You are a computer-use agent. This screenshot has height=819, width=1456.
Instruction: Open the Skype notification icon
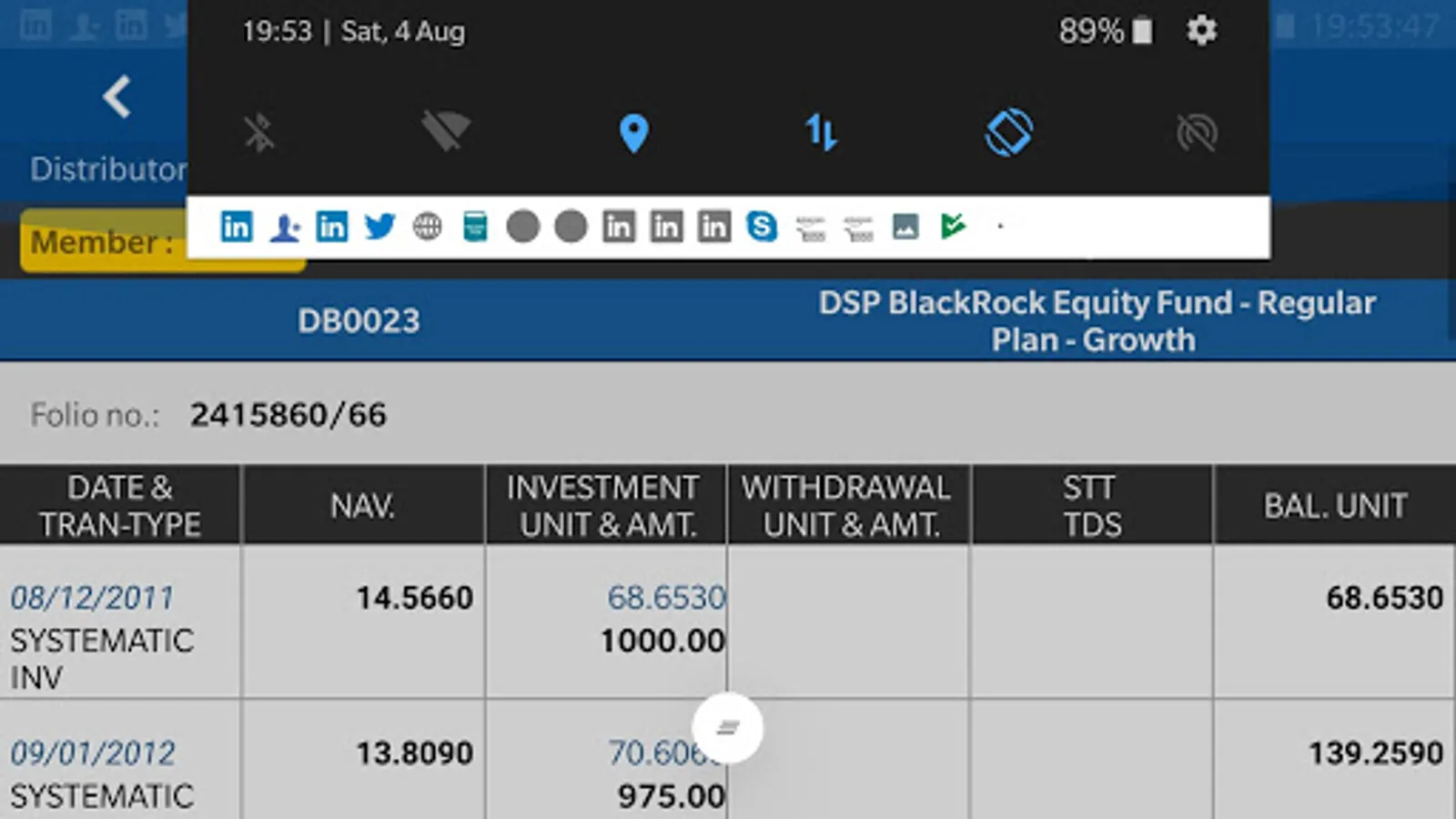(762, 226)
